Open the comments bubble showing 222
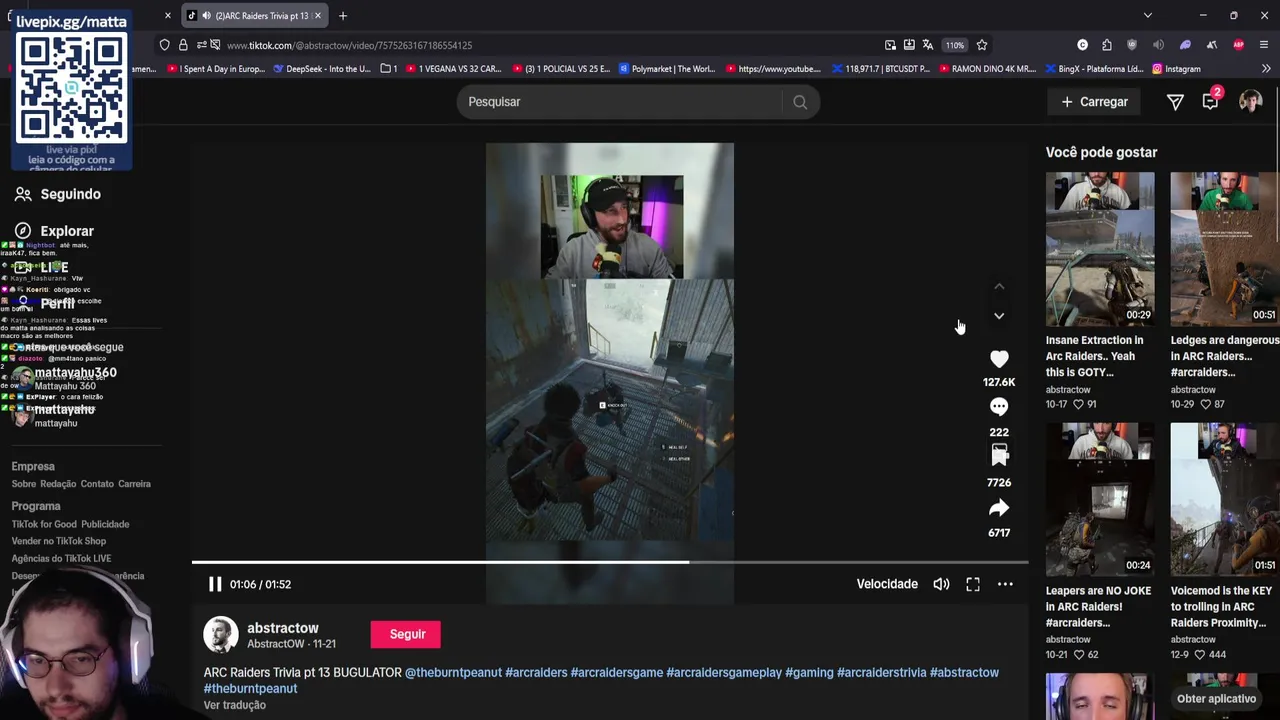The image size is (1280, 720). tap(999, 407)
